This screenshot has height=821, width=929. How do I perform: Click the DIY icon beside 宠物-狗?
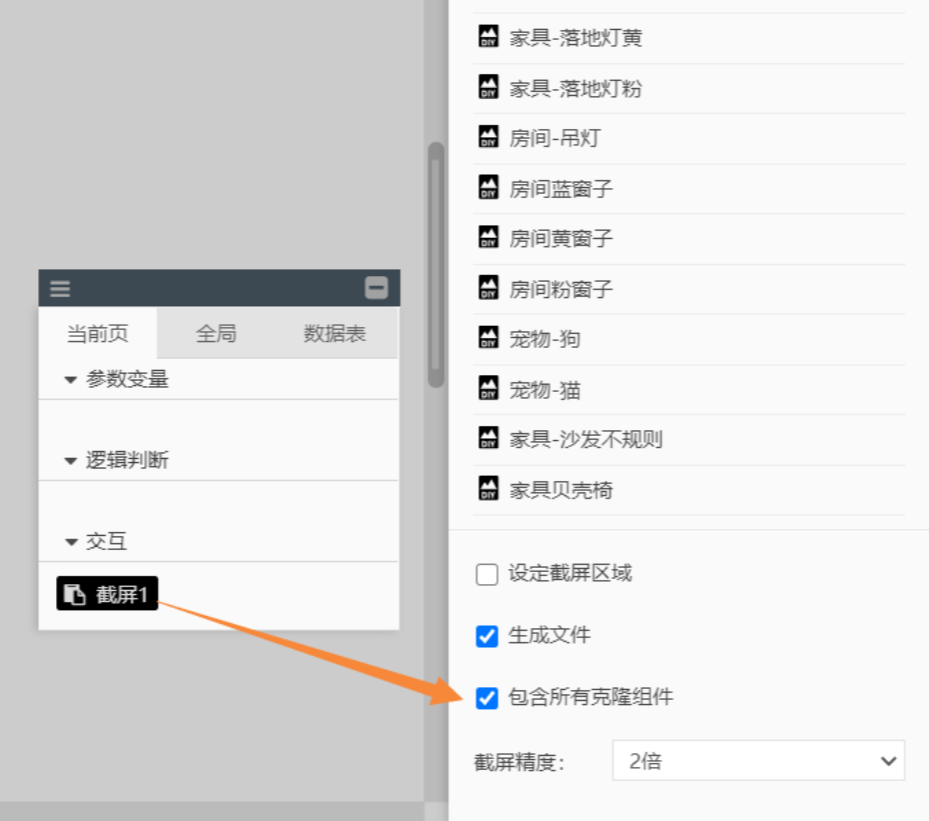click(488, 339)
